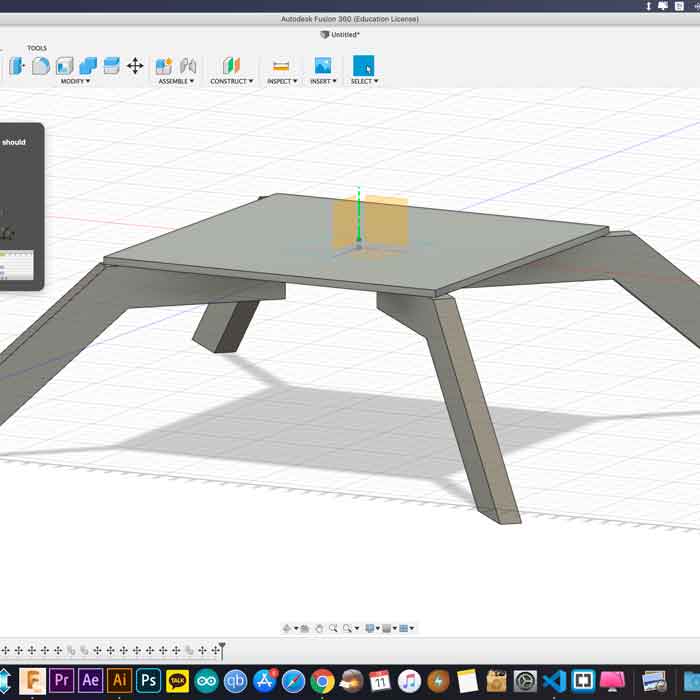The image size is (700, 700).
Task: Choose the Shell tool in Modify
Action: tap(64, 66)
